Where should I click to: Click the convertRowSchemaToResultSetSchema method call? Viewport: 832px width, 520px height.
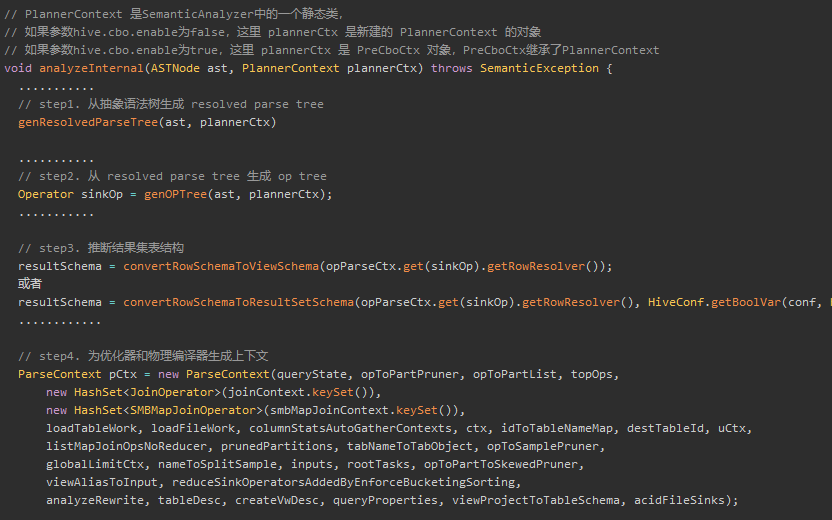(x=238, y=302)
